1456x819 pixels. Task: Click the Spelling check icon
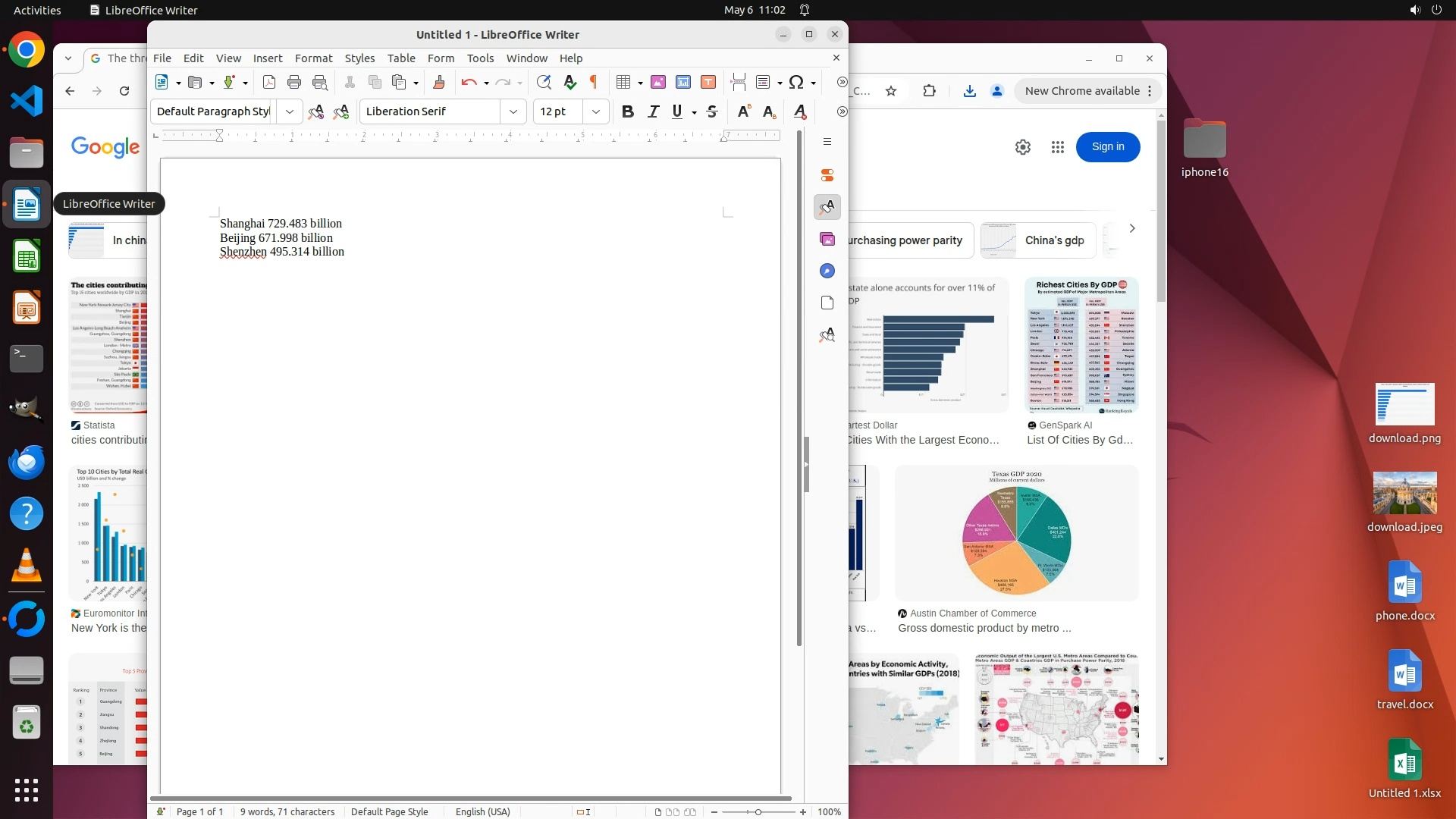(570, 82)
